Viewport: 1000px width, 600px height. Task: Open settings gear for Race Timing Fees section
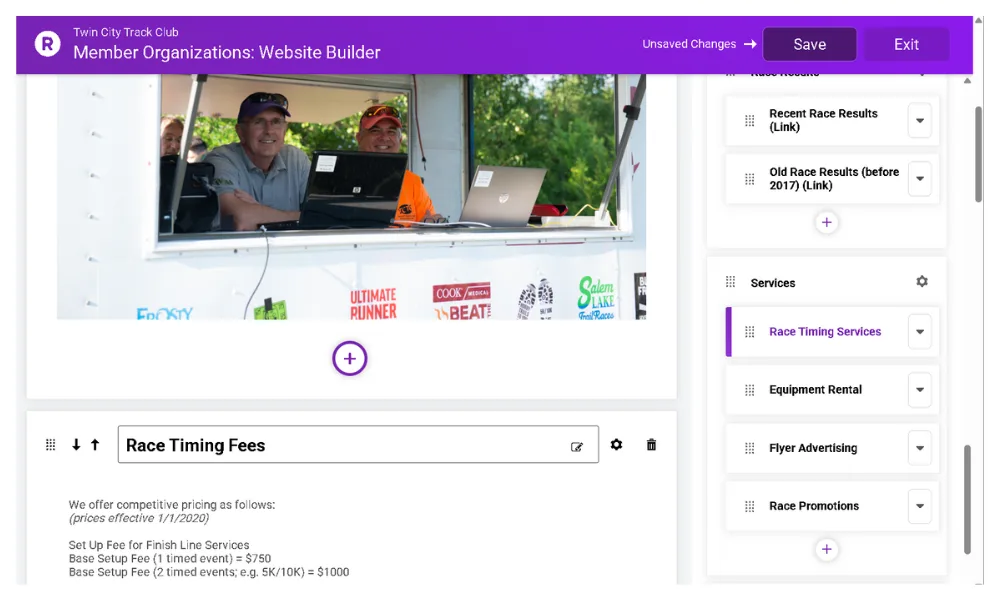pos(616,444)
